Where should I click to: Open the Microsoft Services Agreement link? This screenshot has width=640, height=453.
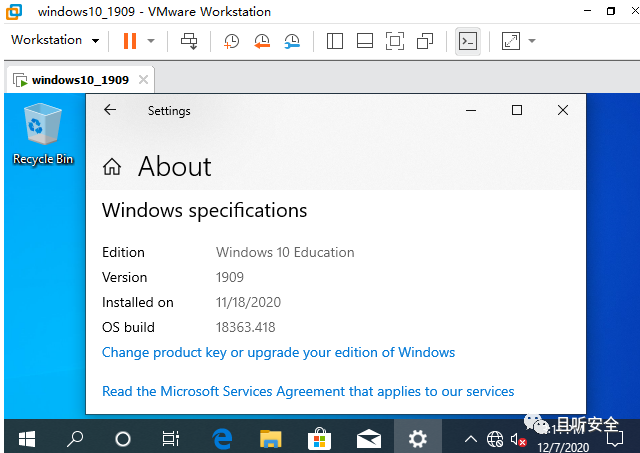coord(308,391)
